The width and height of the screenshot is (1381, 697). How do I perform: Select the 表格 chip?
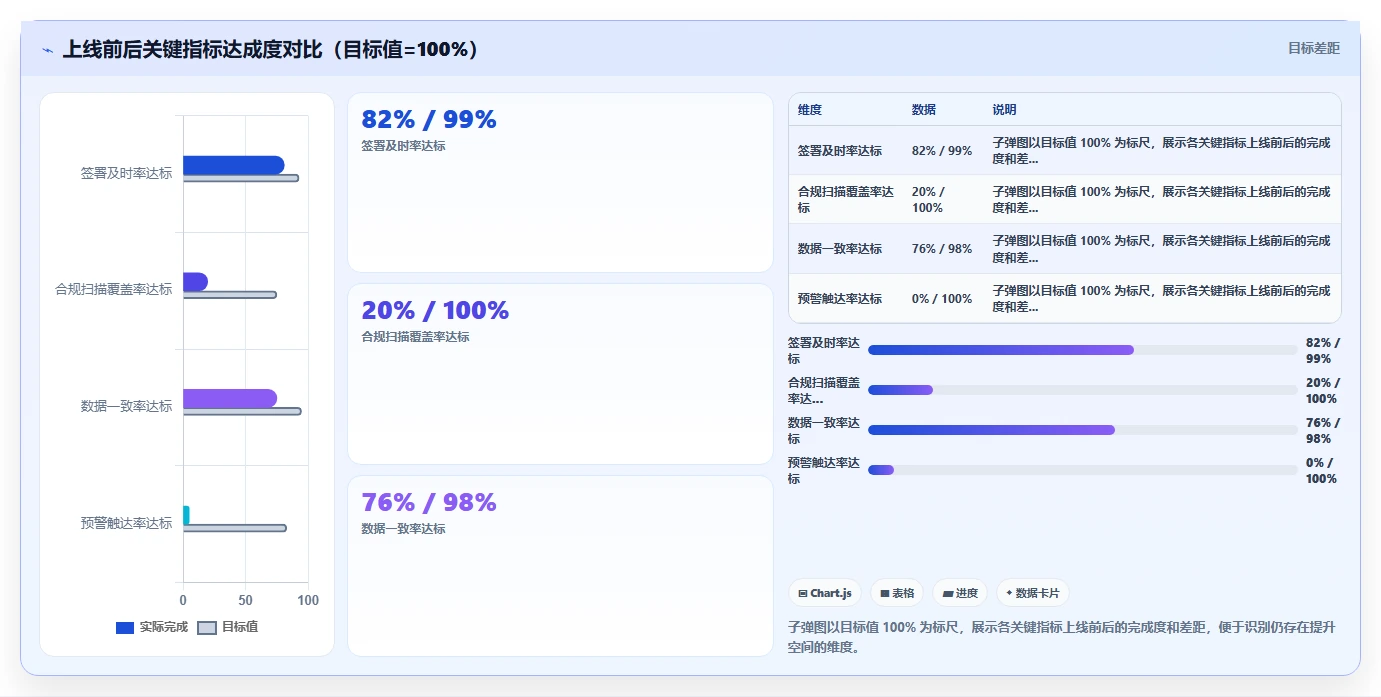897,593
